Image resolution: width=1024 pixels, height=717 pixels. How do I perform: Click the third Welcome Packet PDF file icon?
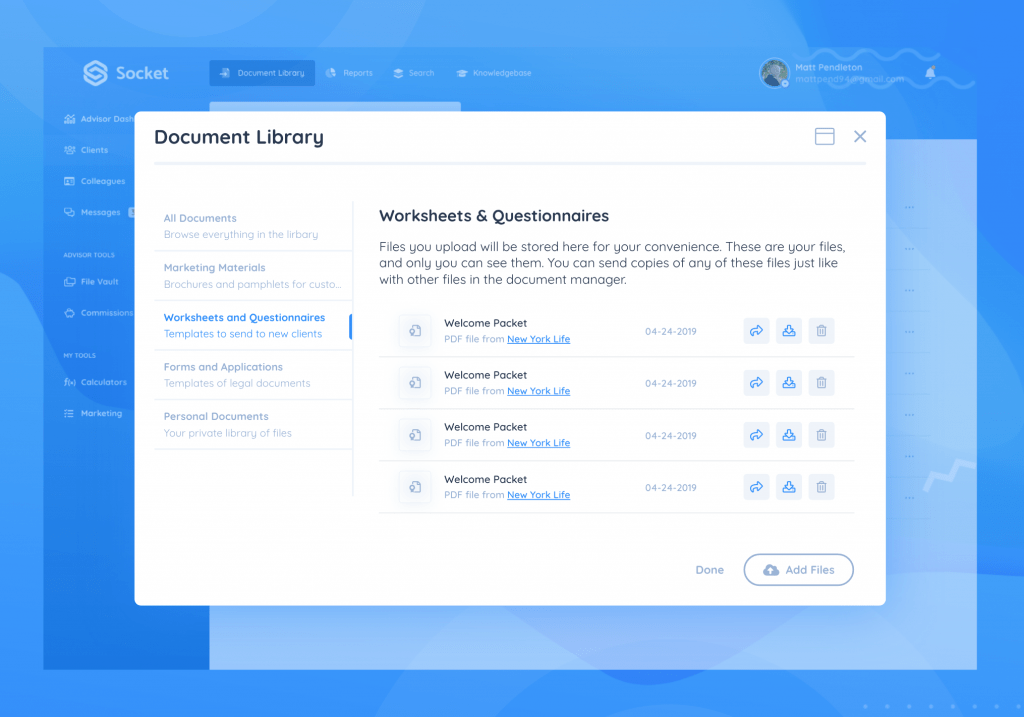[x=415, y=435]
